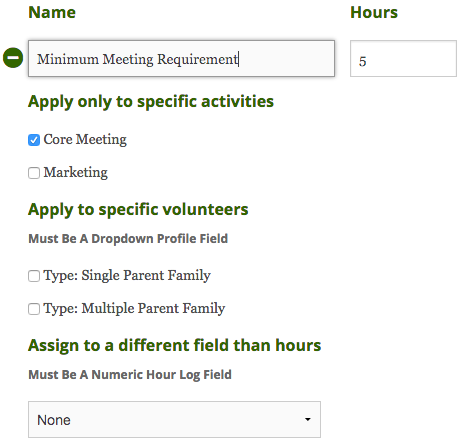Check the Multiple Parent Family checkbox
Image resolution: width=465 pixels, height=446 pixels.
point(34,309)
